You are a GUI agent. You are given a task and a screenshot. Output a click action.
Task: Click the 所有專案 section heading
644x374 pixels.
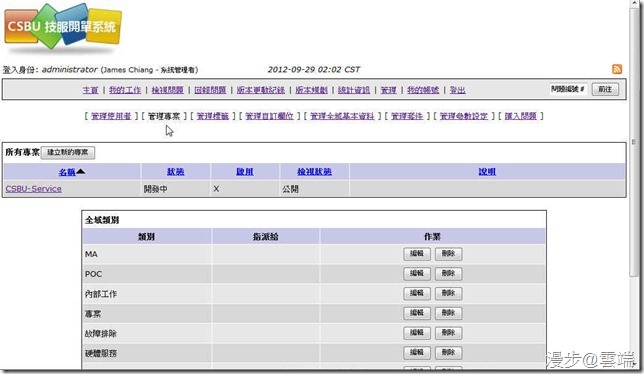pyautogui.click(x=22, y=152)
